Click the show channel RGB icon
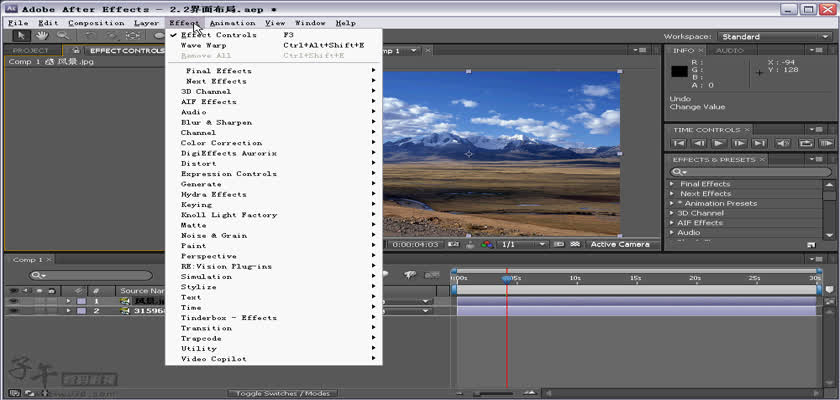The width and height of the screenshot is (840, 400). (x=487, y=244)
